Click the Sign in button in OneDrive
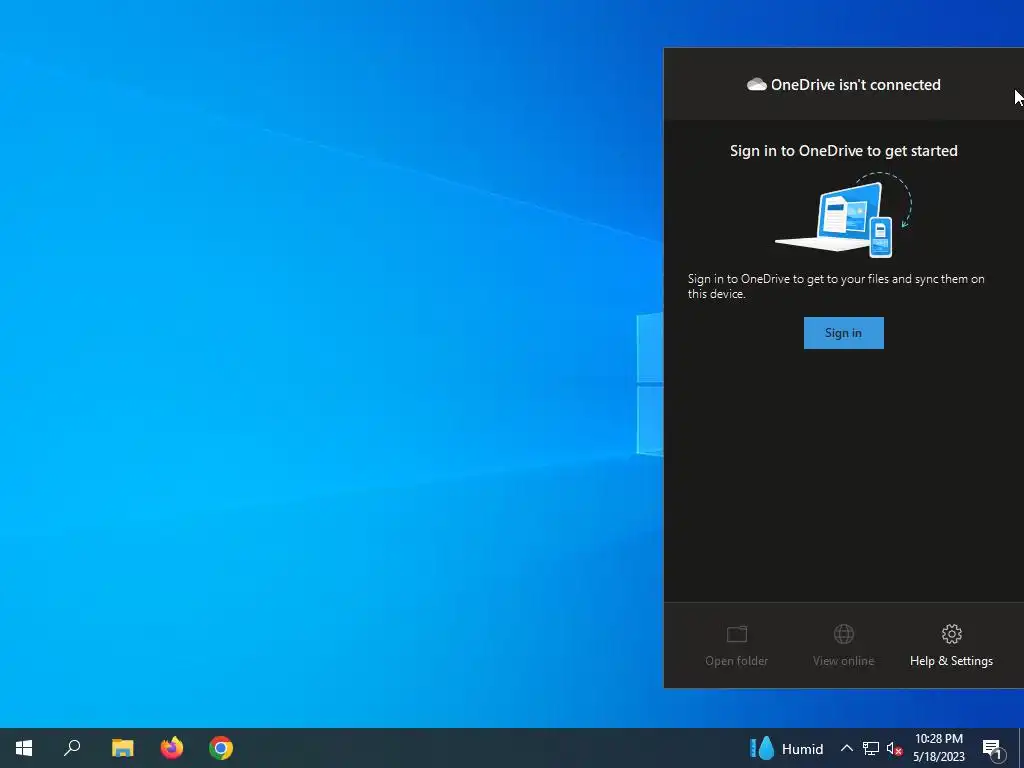Image resolution: width=1024 pixels, height=768 pixels. coord(843,333)
